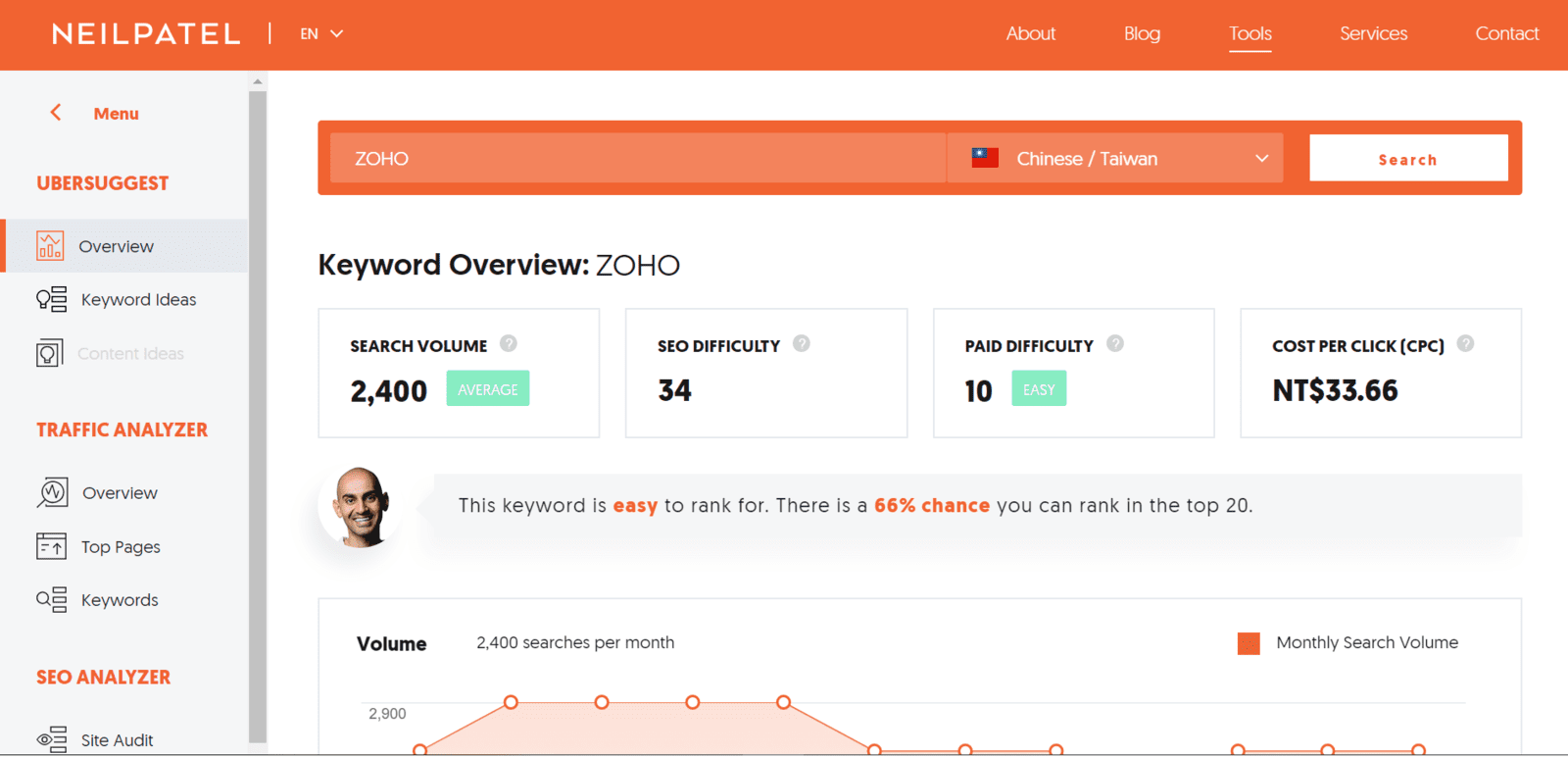Screen dimensions: 1568x757
Task: Click the Taiwan flag icon
Action: coord(985,158)
